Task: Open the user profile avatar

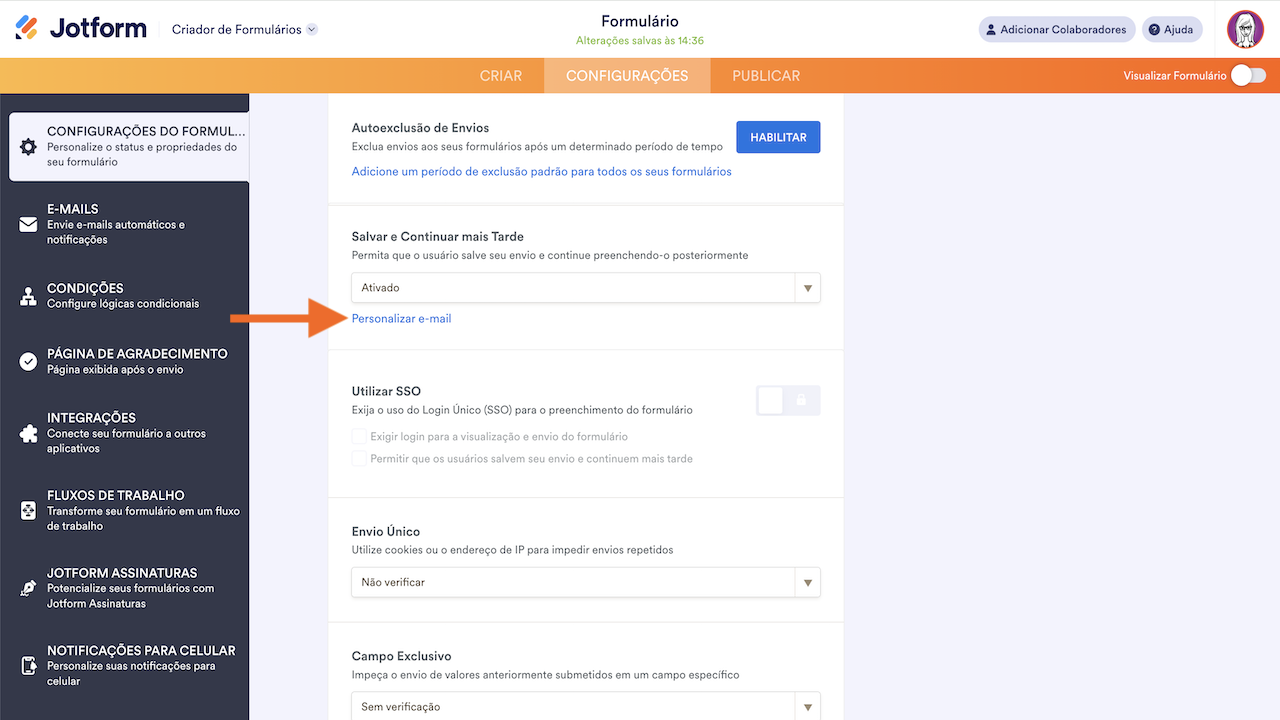Action: click(1245, 29)
